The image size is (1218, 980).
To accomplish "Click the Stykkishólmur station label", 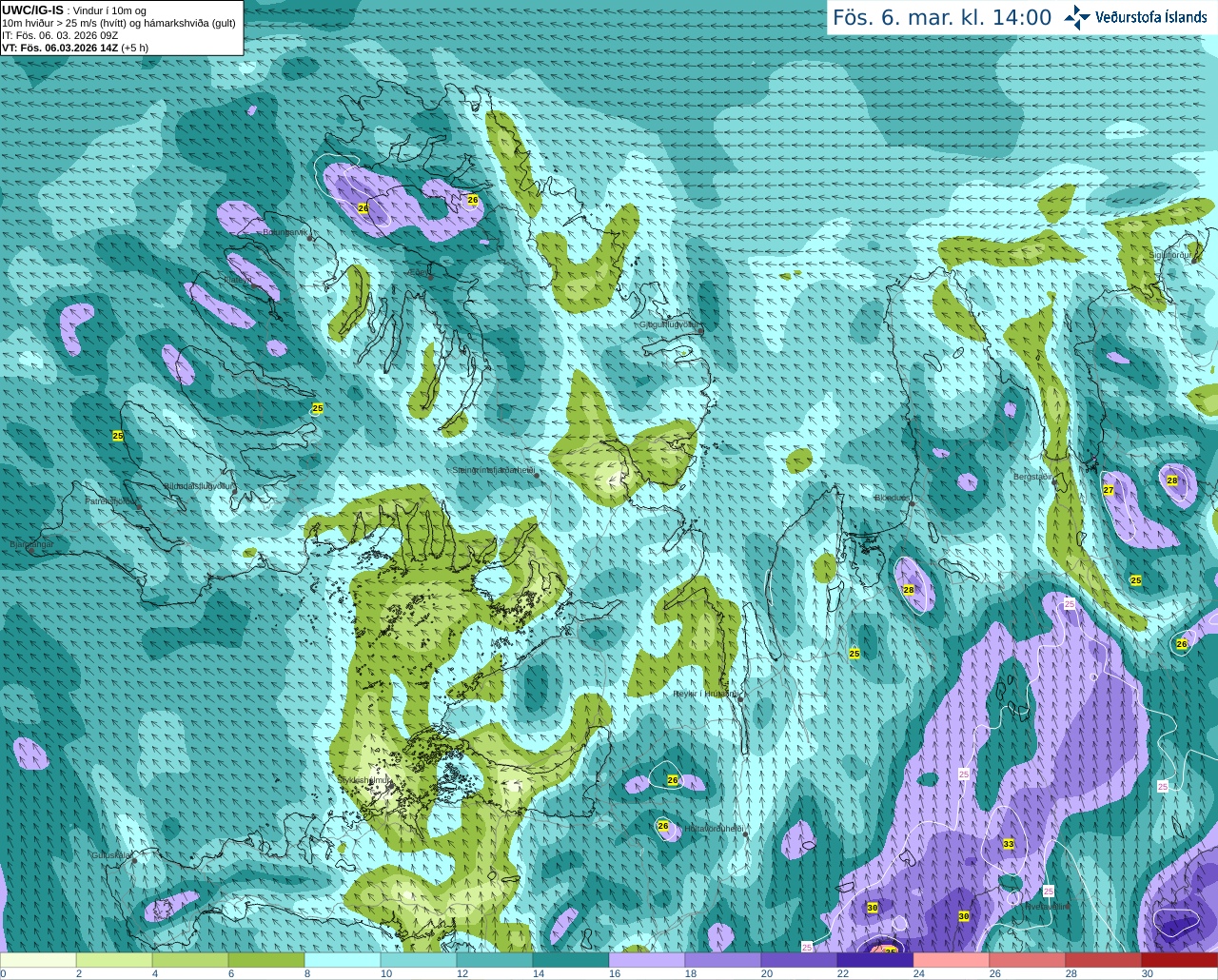I will pyautogui.click(x=363, y=780).
